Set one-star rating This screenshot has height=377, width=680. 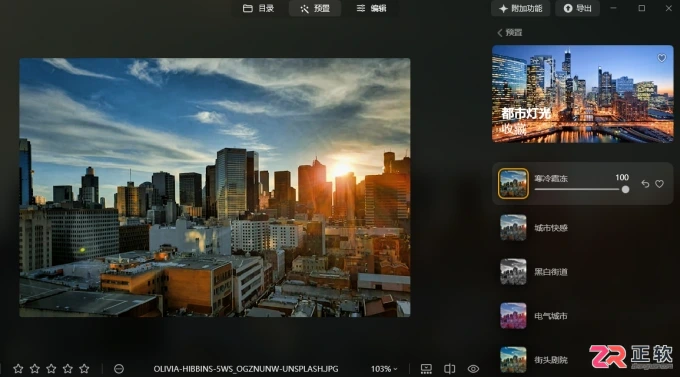(18, 369)
